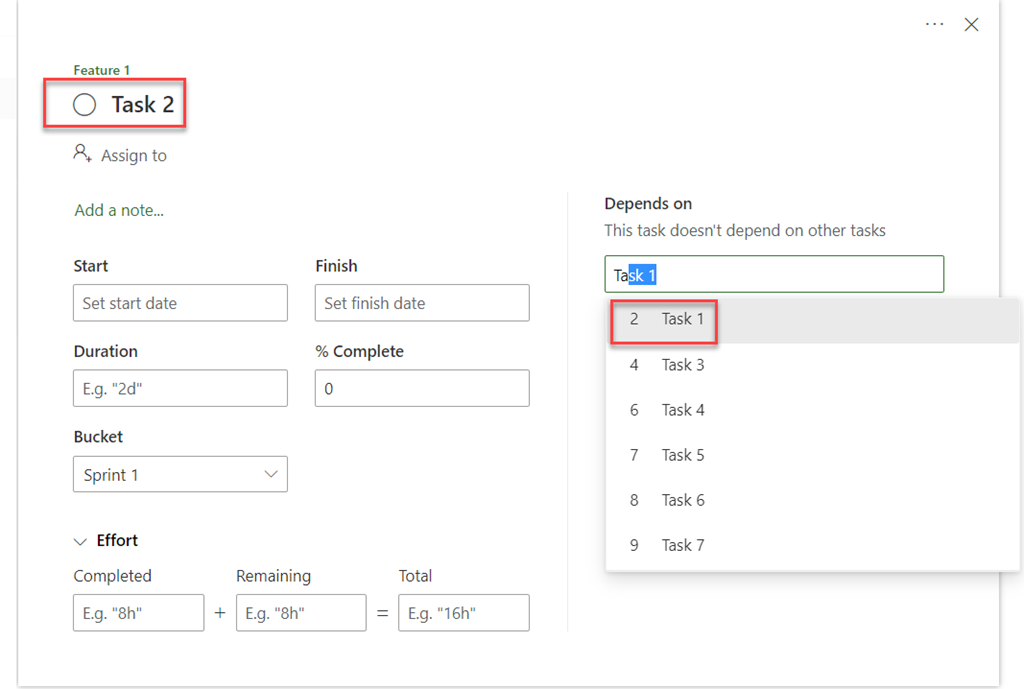Click the Total effort field

(463, 613)
